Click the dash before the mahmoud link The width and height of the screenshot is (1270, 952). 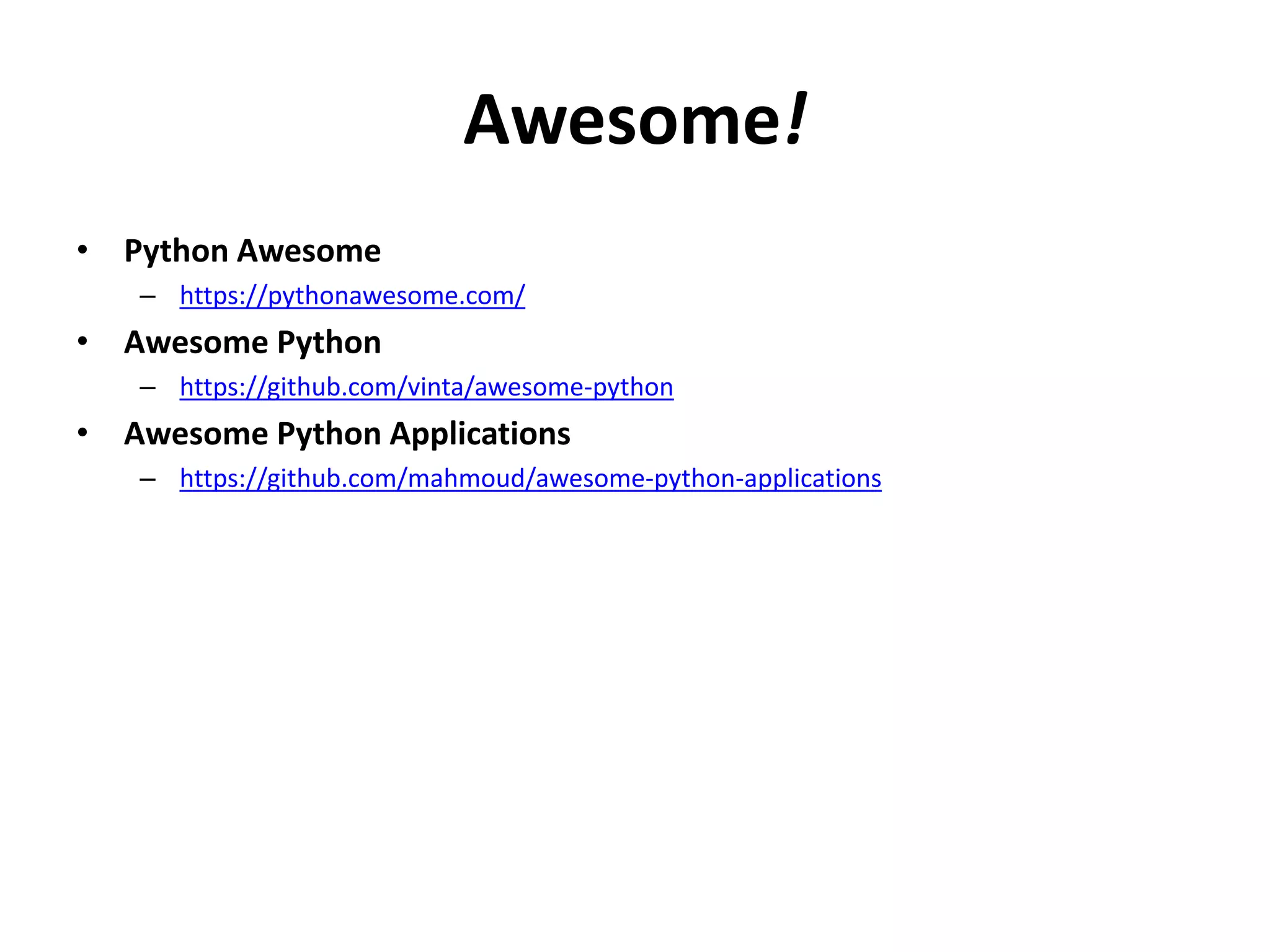[148, 480]
